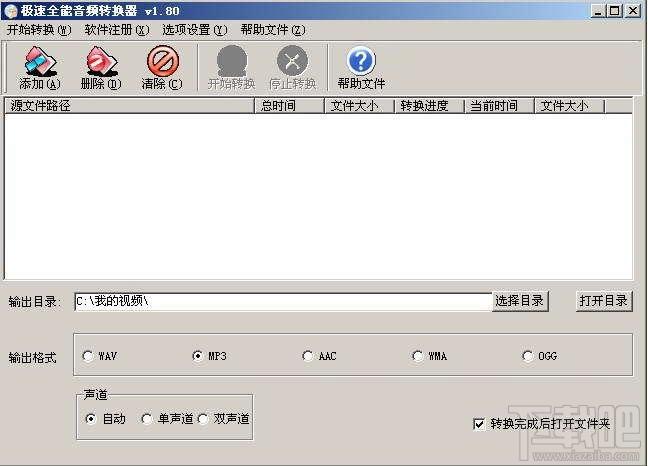Click the application icon in the title bar

[x=11, y=11]
